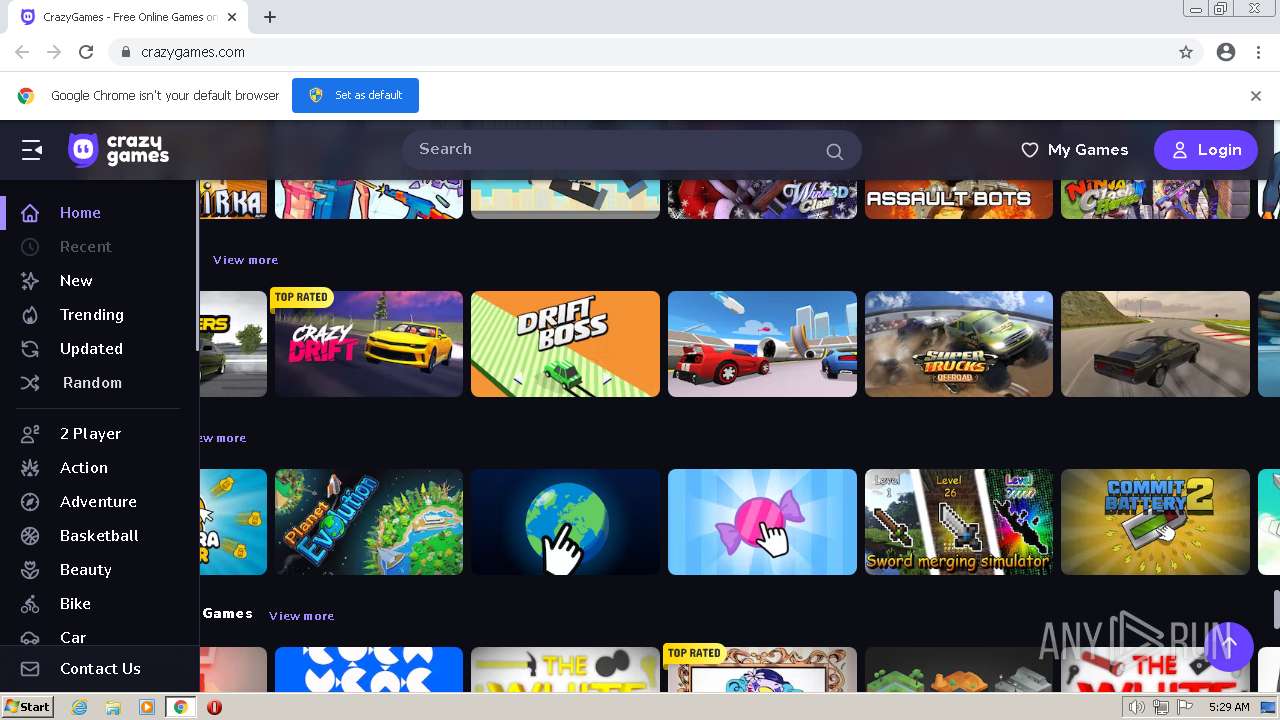This screenshot has width=1280, height=720.
Task: Click the Windows Start button
Action: coord(28,707)
